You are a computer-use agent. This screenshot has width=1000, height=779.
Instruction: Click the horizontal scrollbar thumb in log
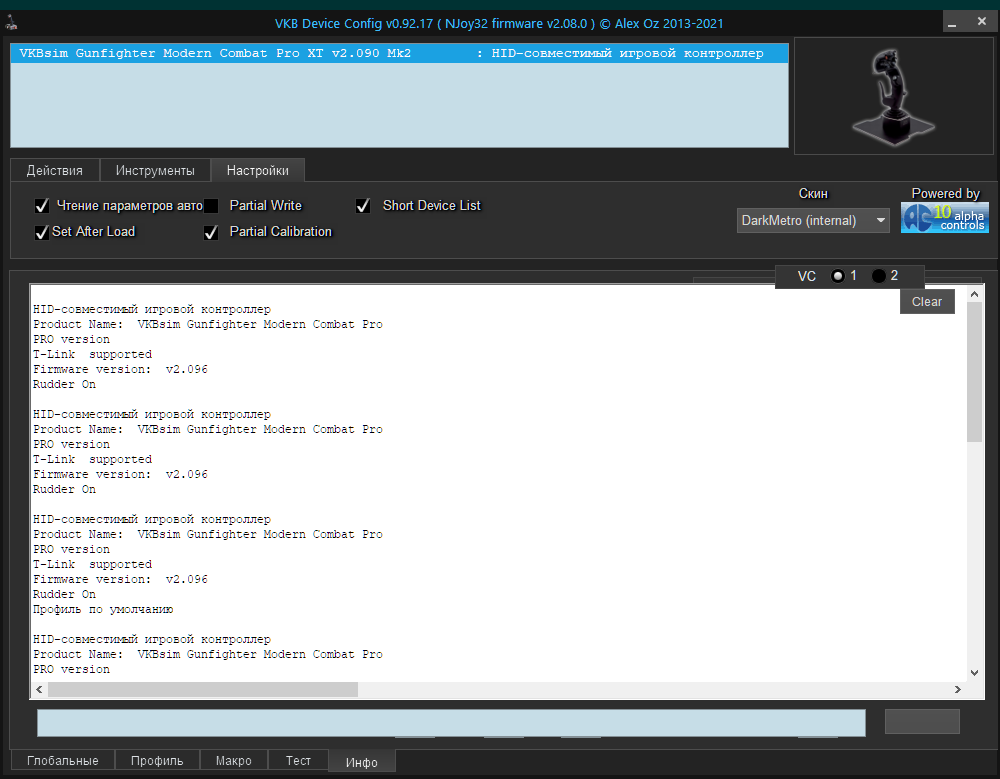203,689
